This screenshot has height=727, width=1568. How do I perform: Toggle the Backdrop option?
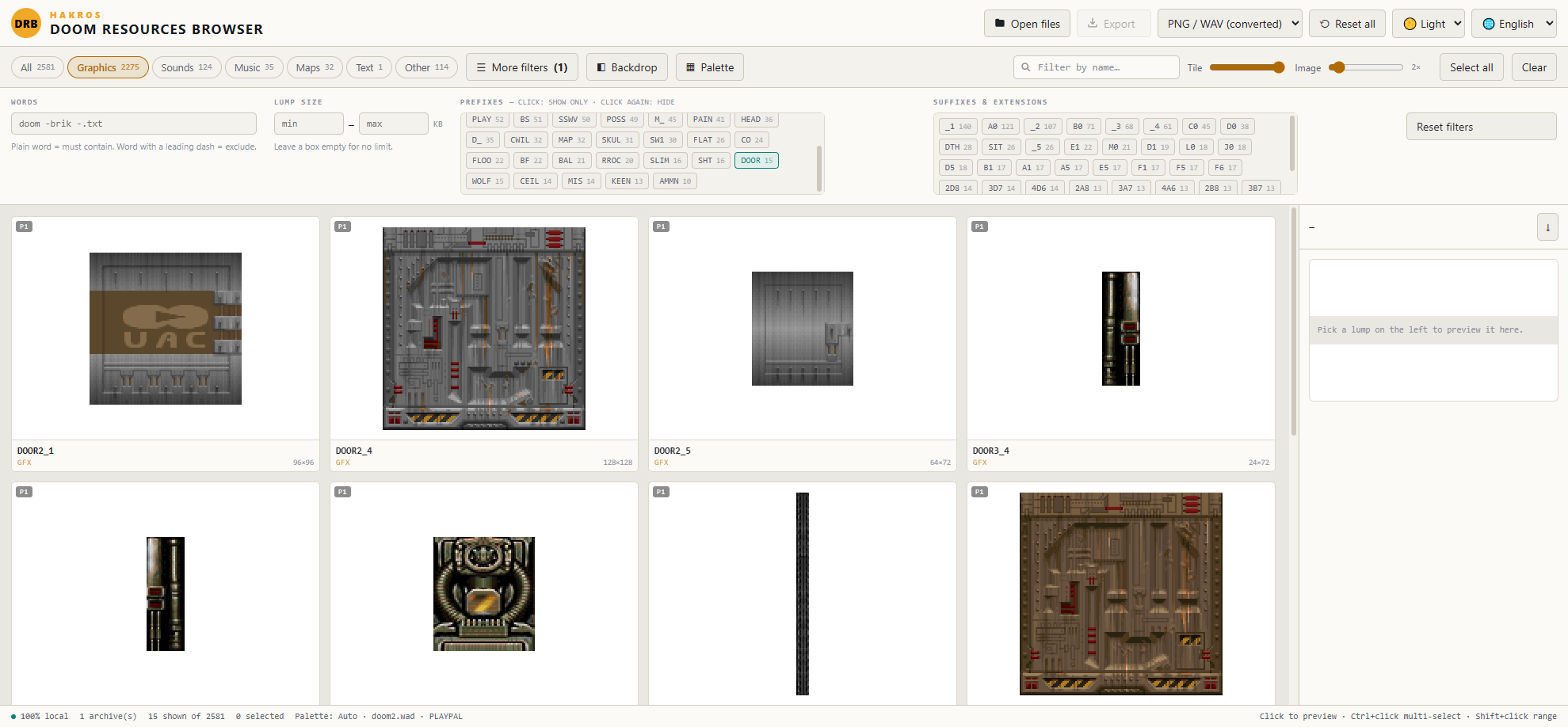tap(627, 67)
